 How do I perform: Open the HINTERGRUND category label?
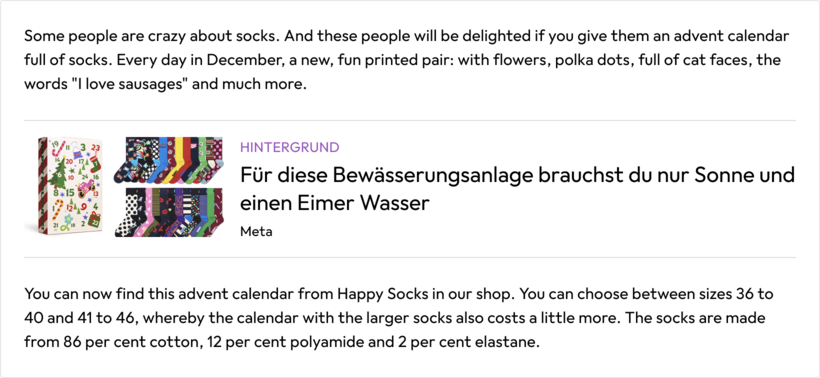290,147
